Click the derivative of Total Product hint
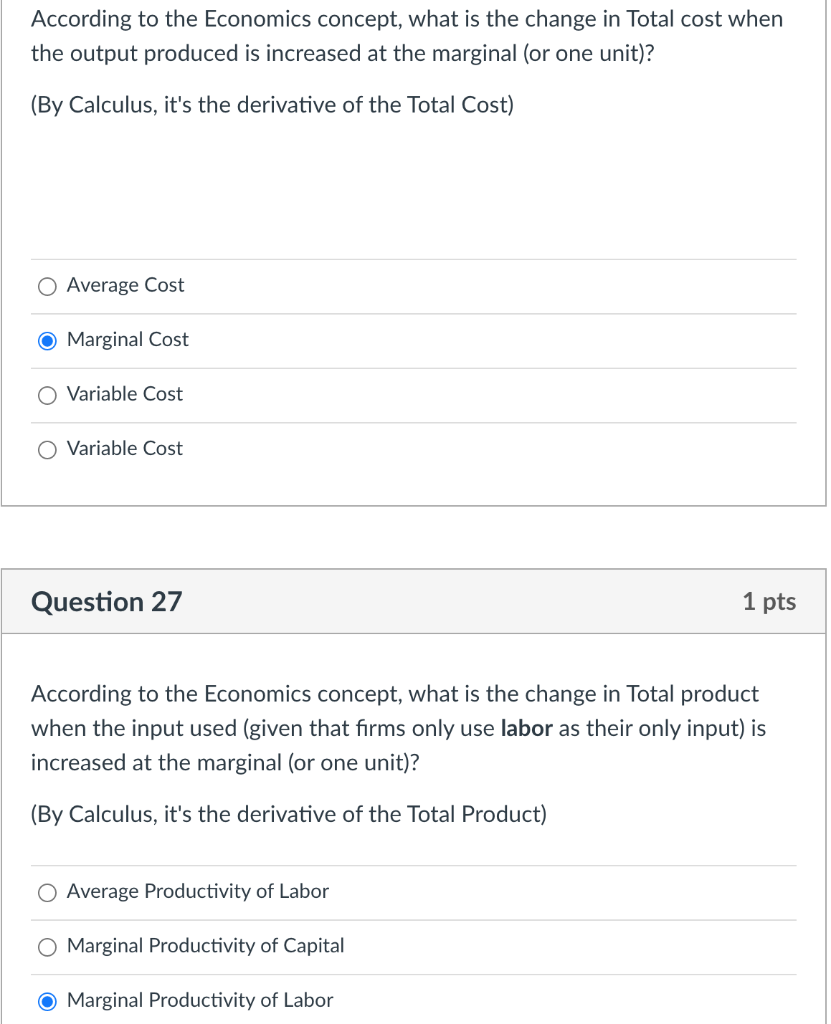Viewport: 831px width, 1024px height. click(x=289, y=815)
